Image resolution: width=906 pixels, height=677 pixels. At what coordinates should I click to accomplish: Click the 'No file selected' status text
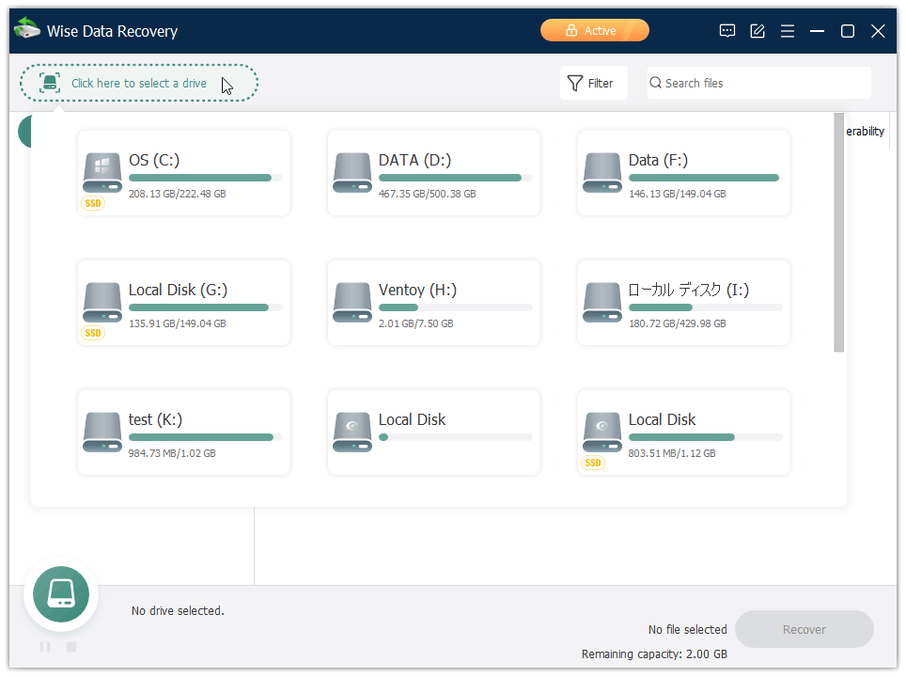(x=688, y=630)
